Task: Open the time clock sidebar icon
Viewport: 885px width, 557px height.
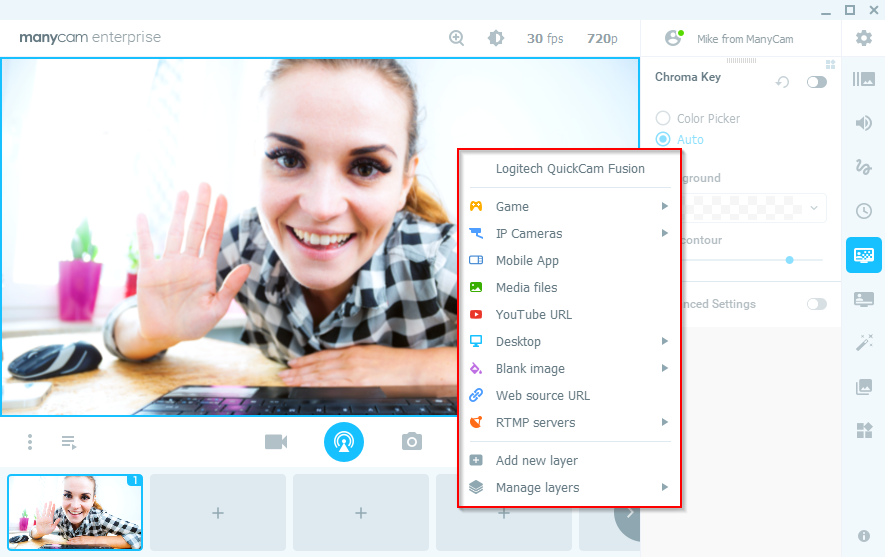Action: click(x=864, y=211)
